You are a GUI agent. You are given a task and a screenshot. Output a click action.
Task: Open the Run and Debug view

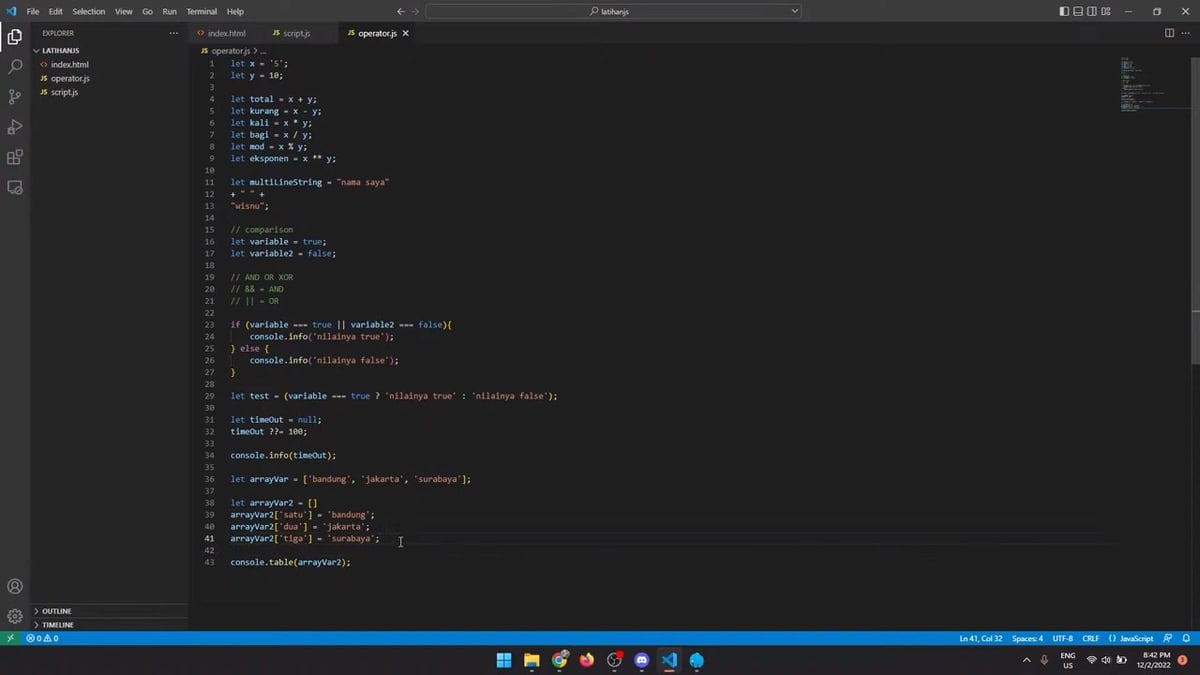[x=15, y=127]
